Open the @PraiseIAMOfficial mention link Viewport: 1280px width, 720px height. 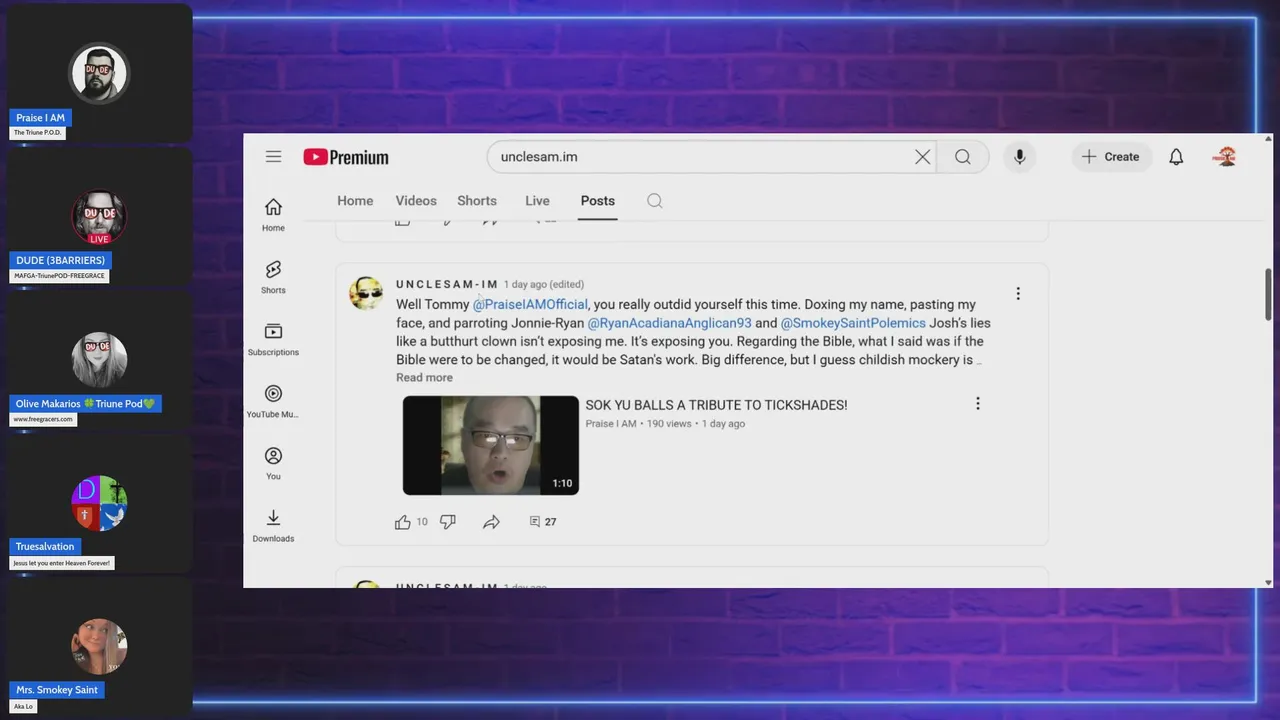pos(530,304)
